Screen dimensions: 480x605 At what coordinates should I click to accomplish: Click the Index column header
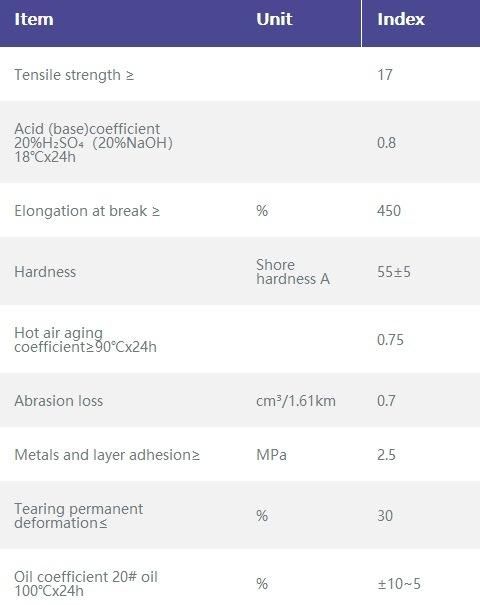[x=401, y=19]
